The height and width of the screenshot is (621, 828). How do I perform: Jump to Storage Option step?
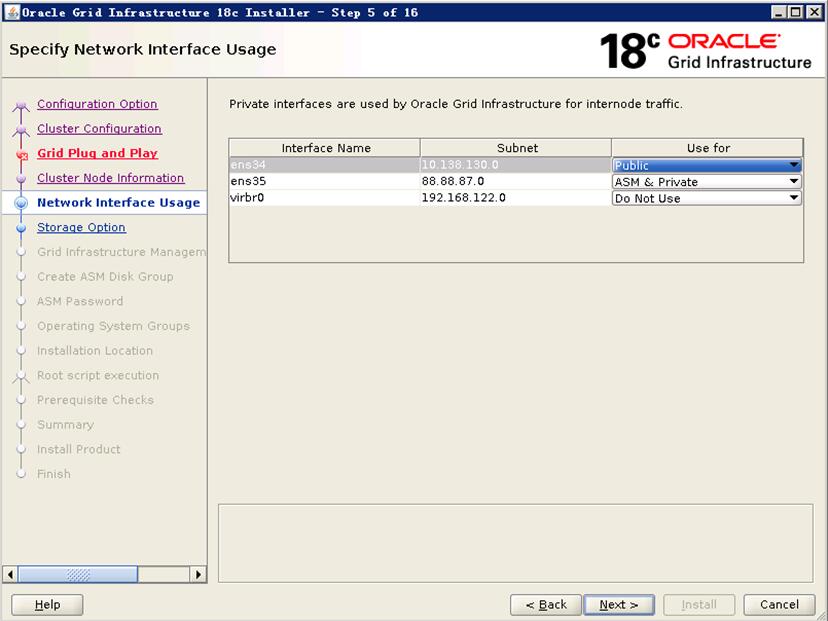coord(81,228)
